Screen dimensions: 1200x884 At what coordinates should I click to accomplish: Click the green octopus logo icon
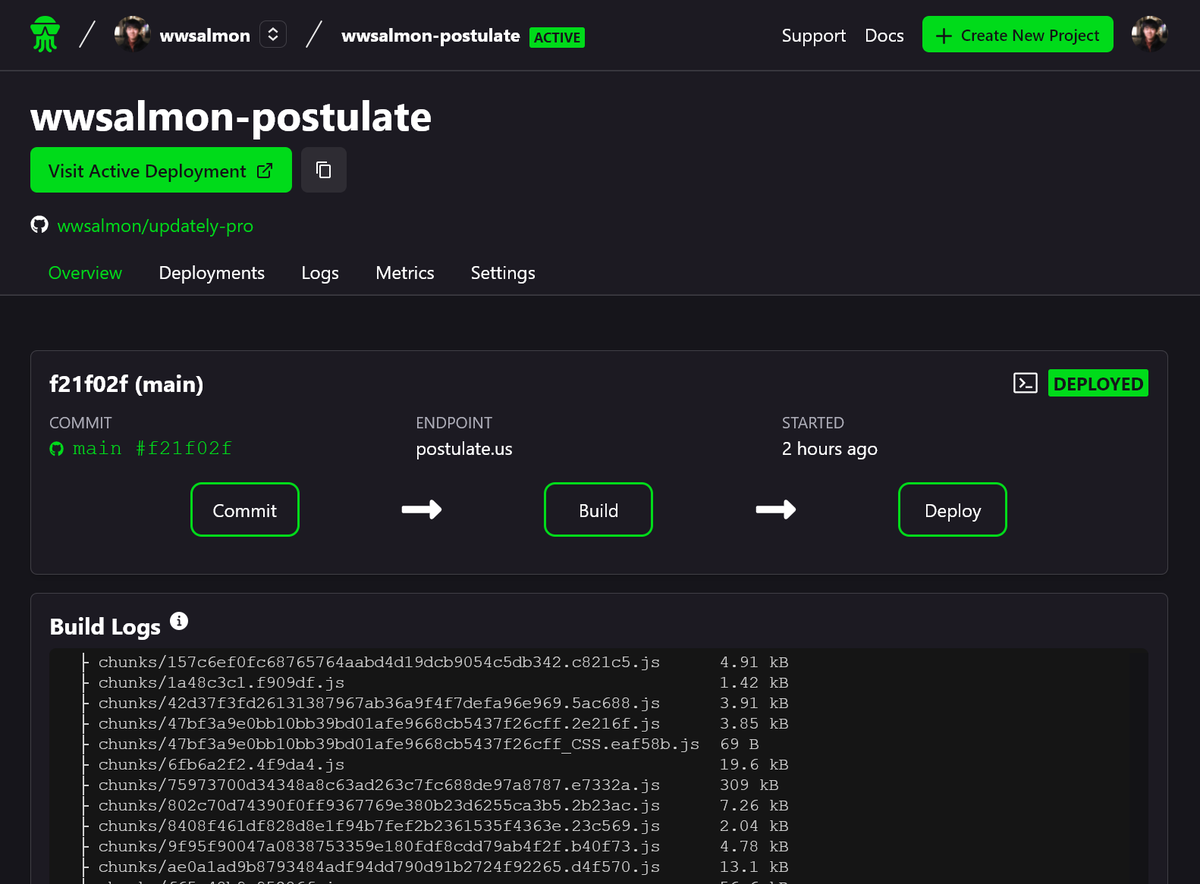click(x=45, y=35)
